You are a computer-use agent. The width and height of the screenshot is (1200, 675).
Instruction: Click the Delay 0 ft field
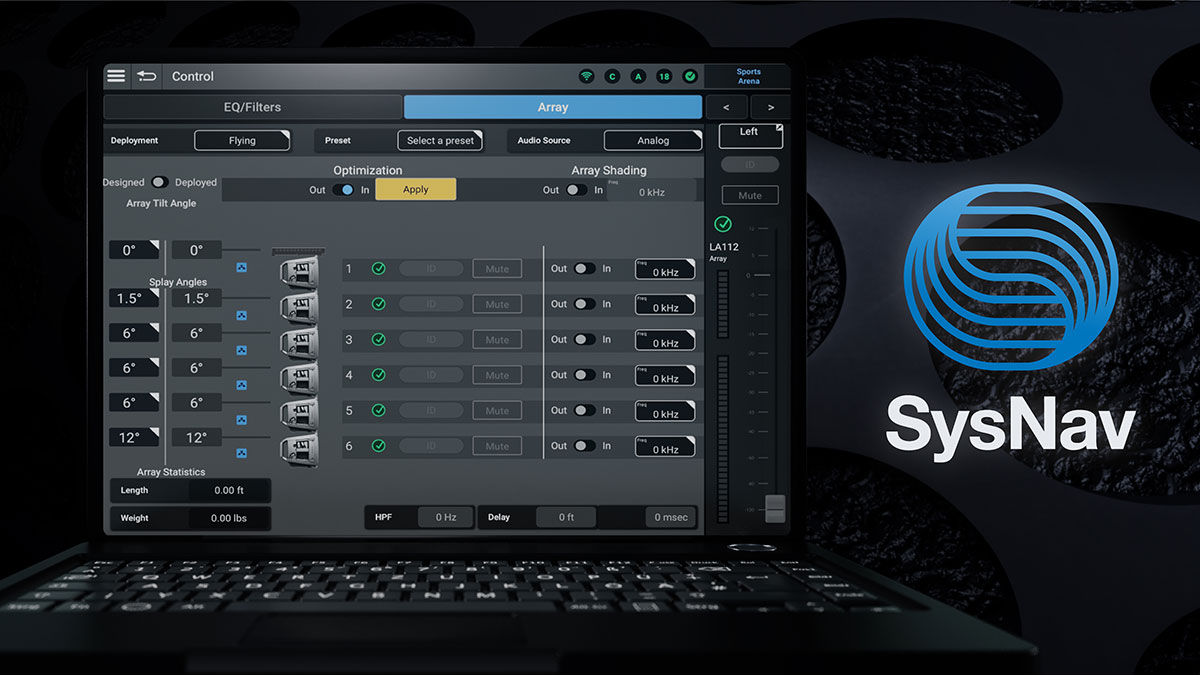[x=566, y=517]
